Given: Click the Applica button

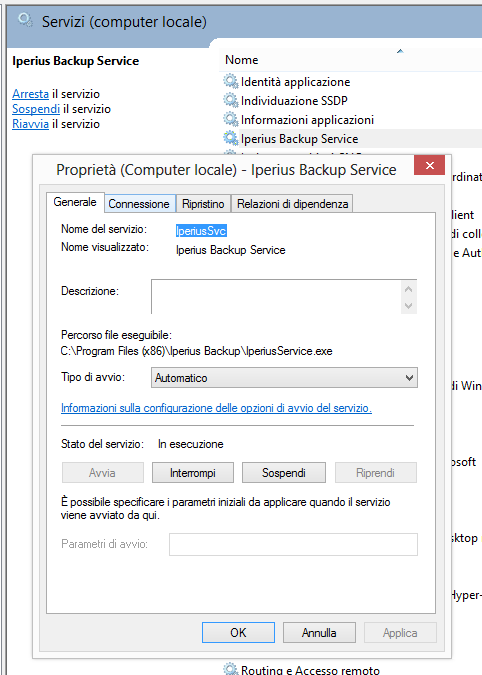Looking at the screenshot, I should pos(400,632).
